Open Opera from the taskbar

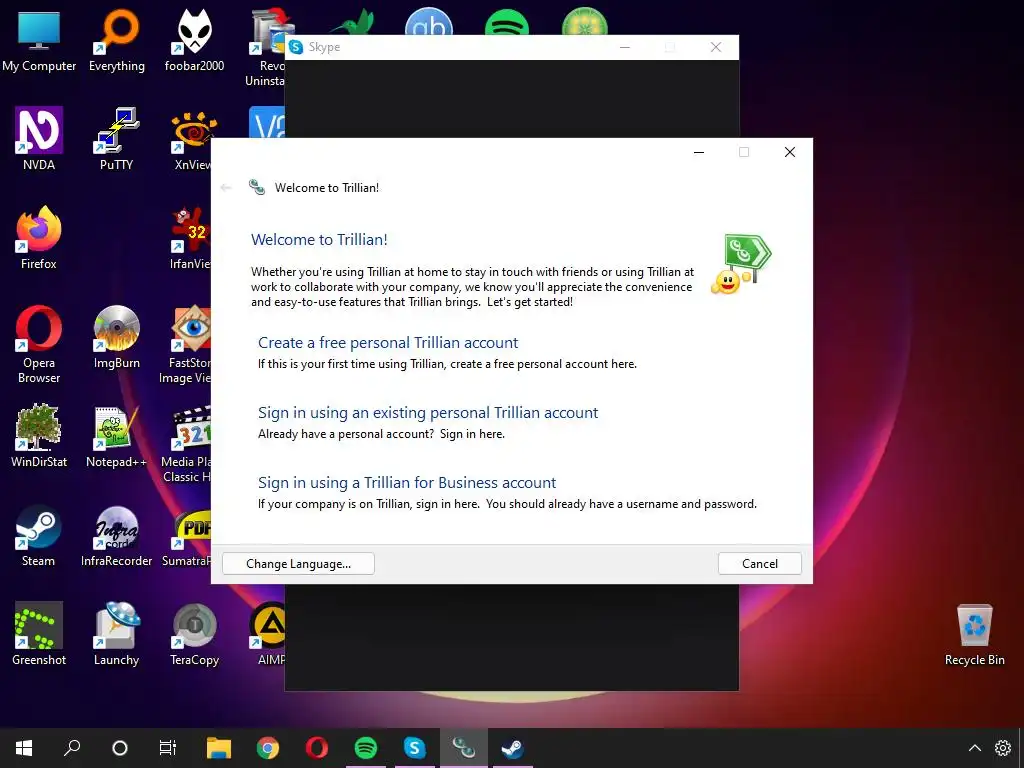tap(317, 748)
